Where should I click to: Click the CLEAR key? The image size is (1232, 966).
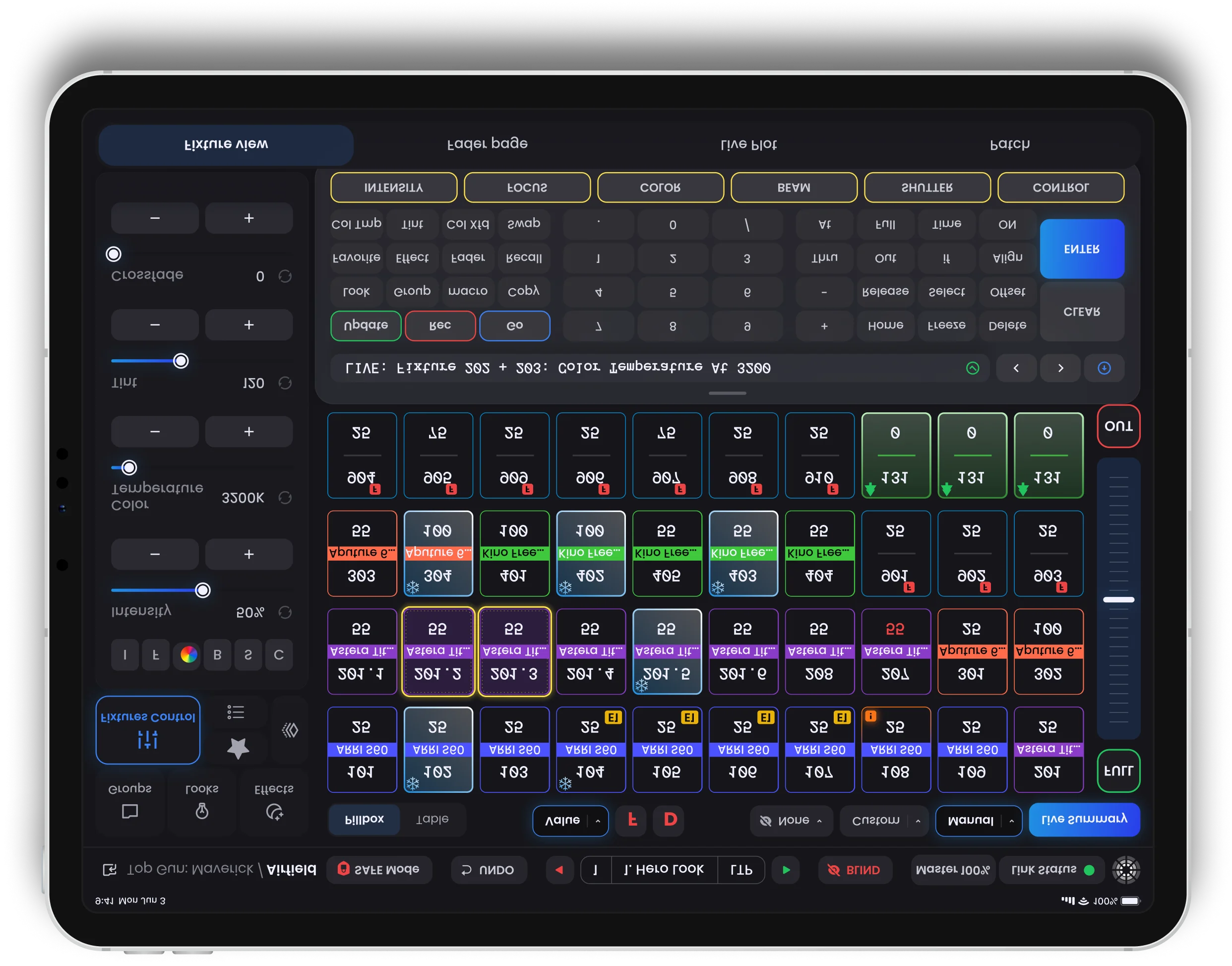pyautogui.click(x=1082, y=312)
